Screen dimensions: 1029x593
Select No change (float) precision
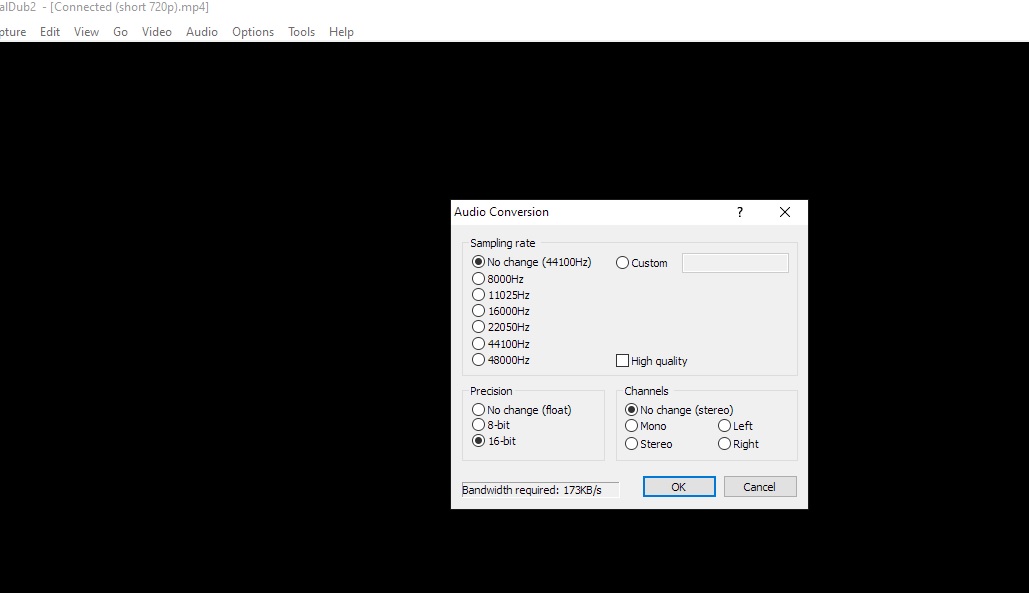click(x=522, y=410)
